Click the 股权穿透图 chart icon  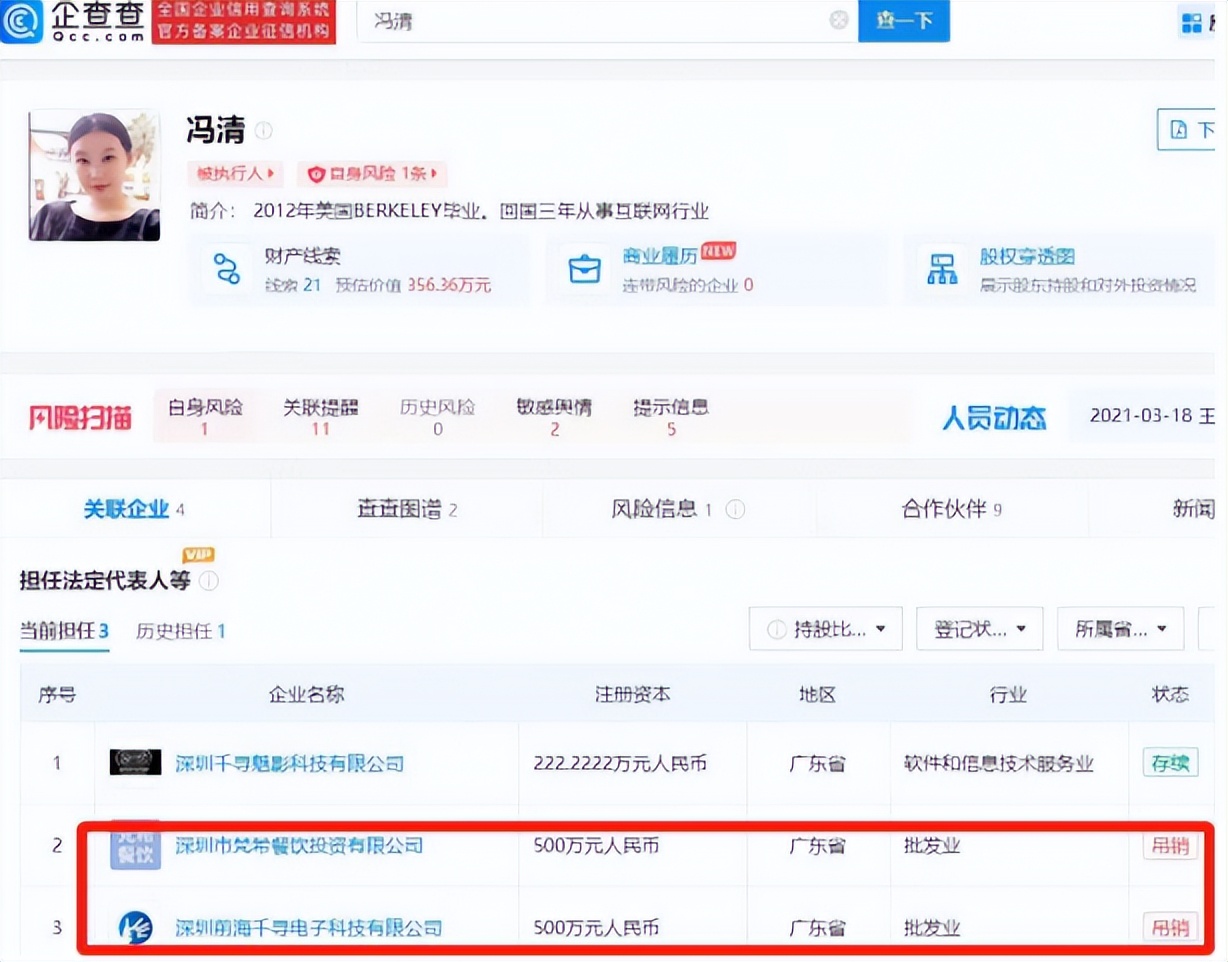pyautogui.click(x=944, y=268)
